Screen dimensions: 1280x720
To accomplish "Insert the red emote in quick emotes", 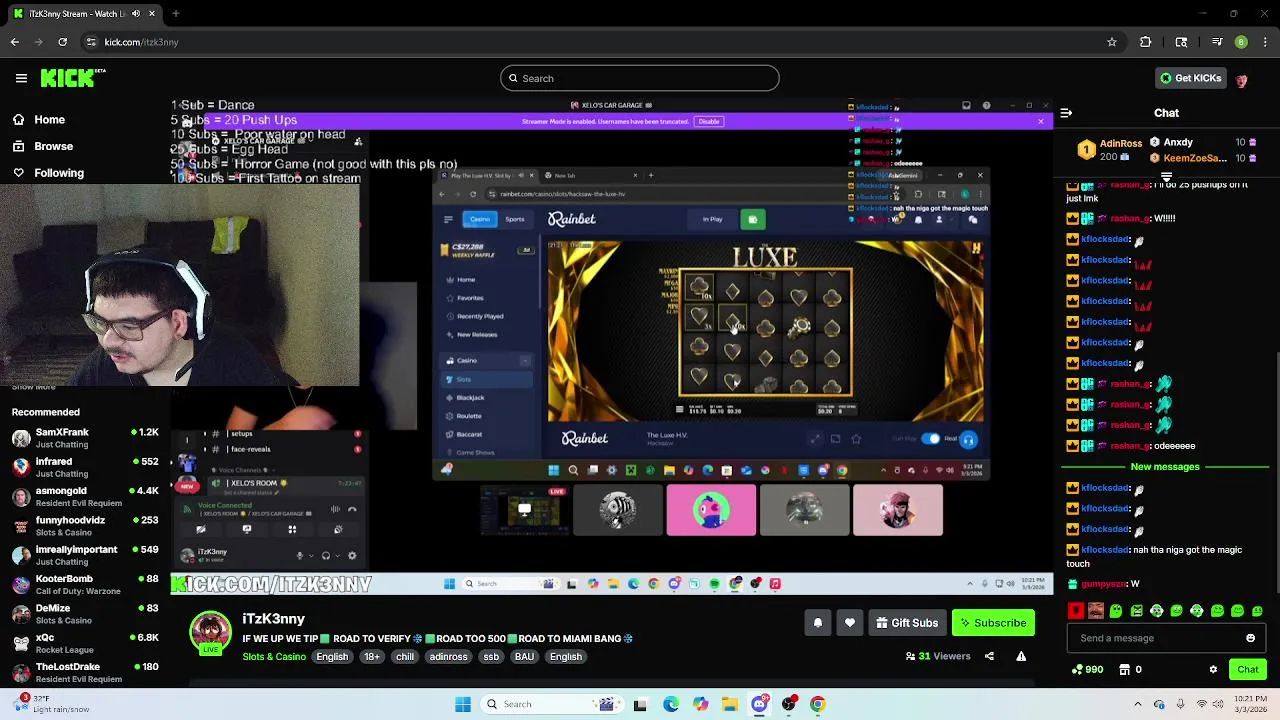I will tap(1076, 611).
